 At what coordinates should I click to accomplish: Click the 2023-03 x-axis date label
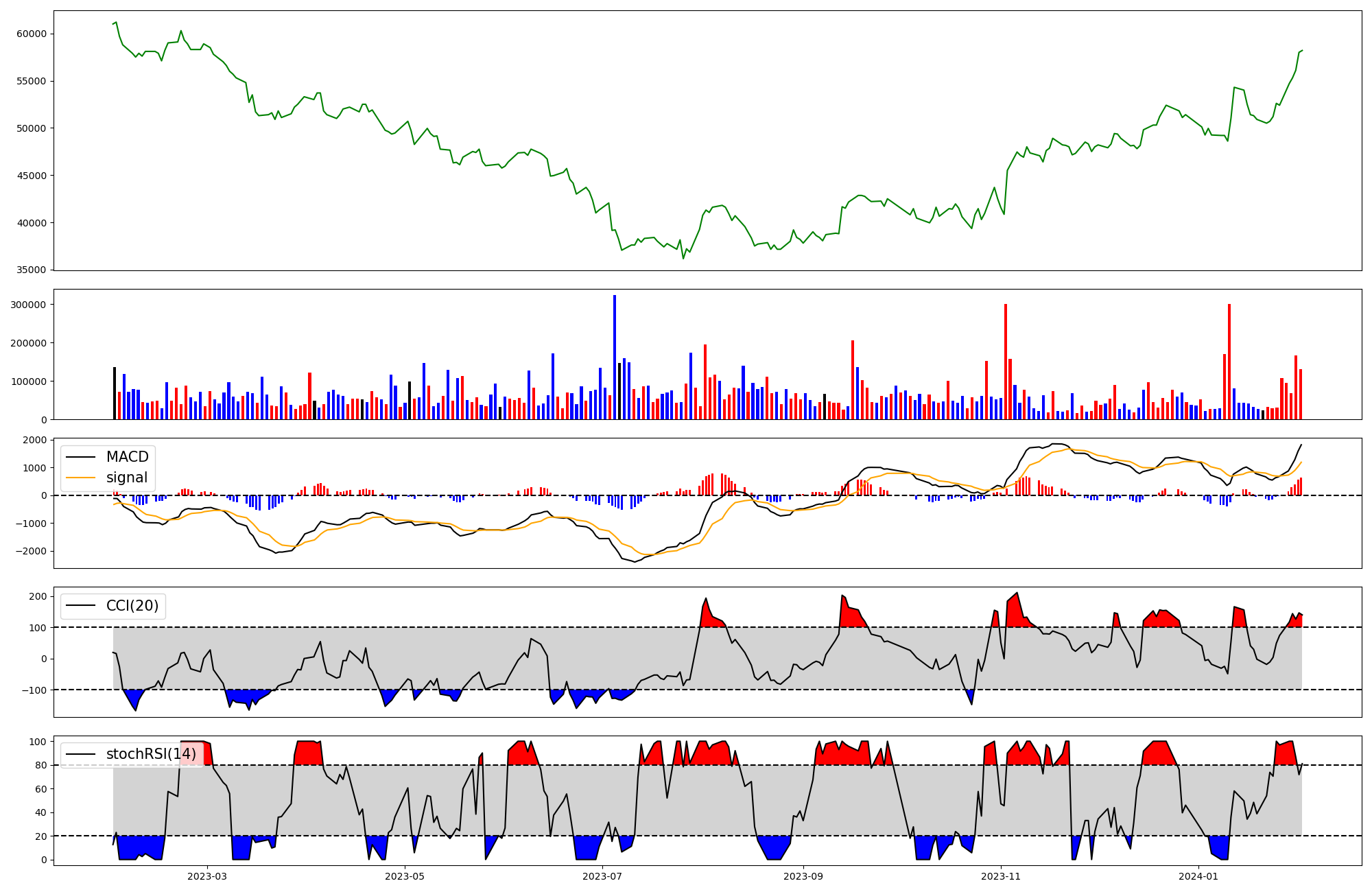pyautogui.click(x=207, y=876)
